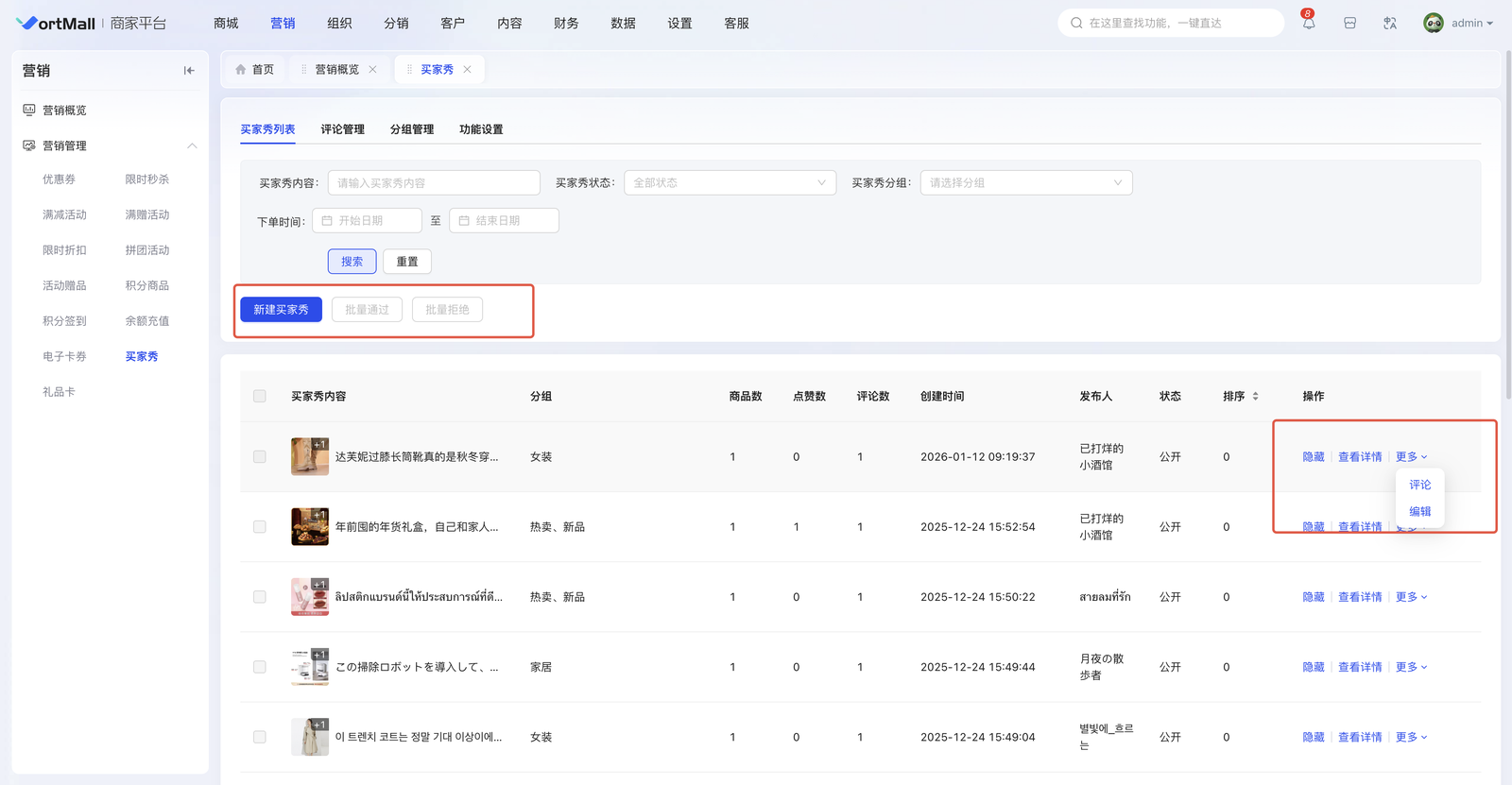Click the language translation icon
Viewport: 1512px width, 785px height.
pos(1390,24)
